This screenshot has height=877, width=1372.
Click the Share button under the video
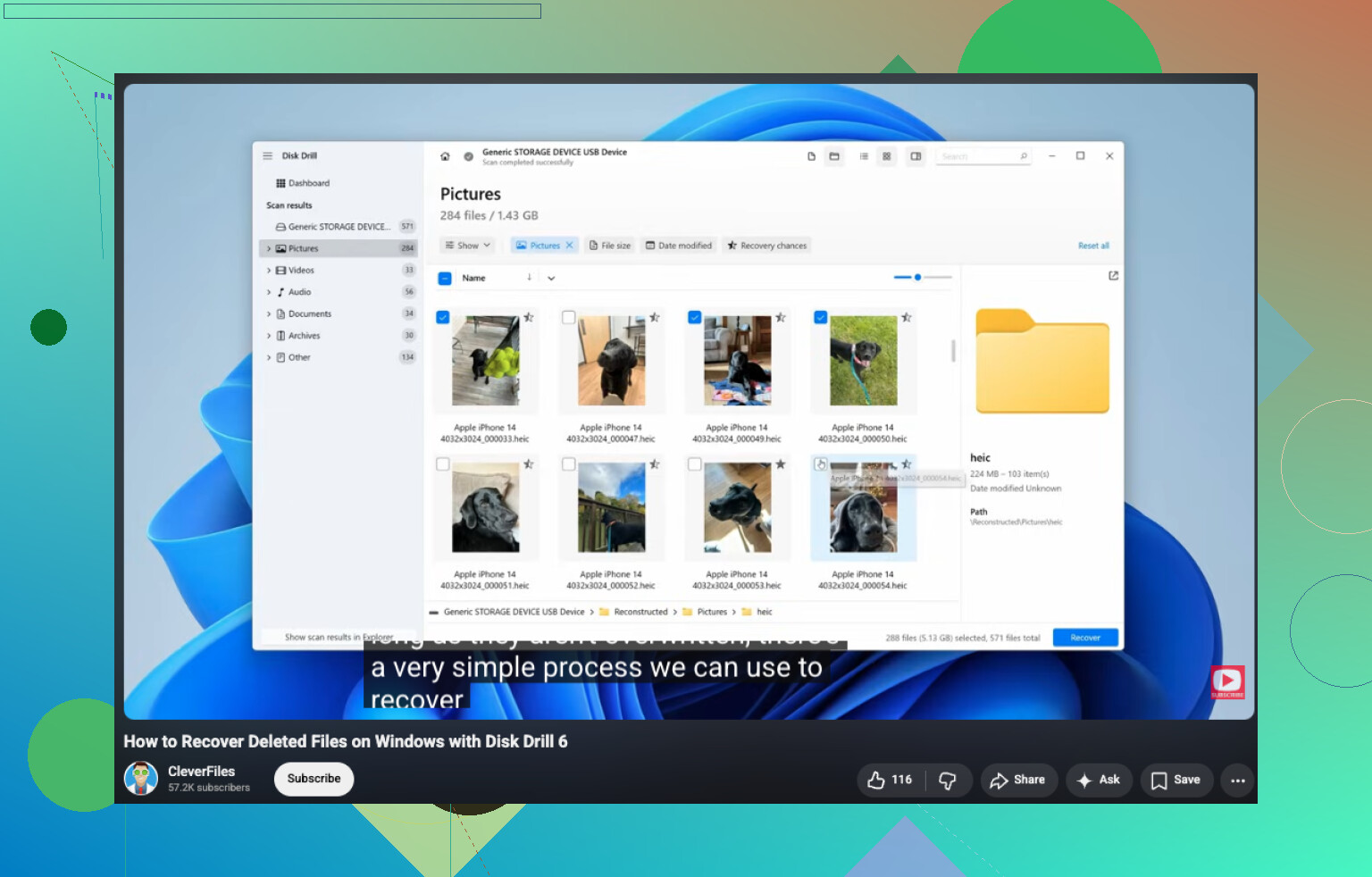[1018, 781]
